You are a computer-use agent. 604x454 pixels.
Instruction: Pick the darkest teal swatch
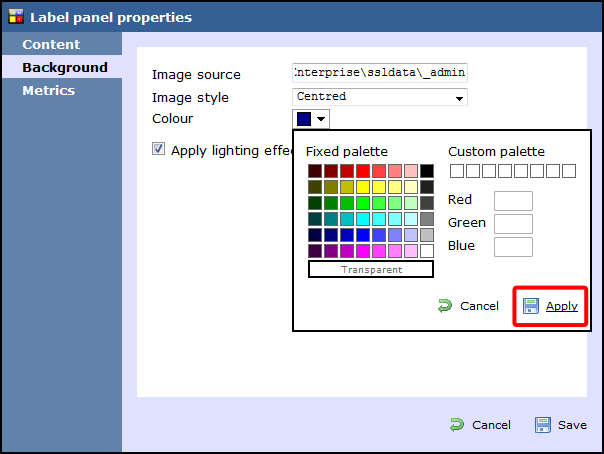click(x=315, y=219)
